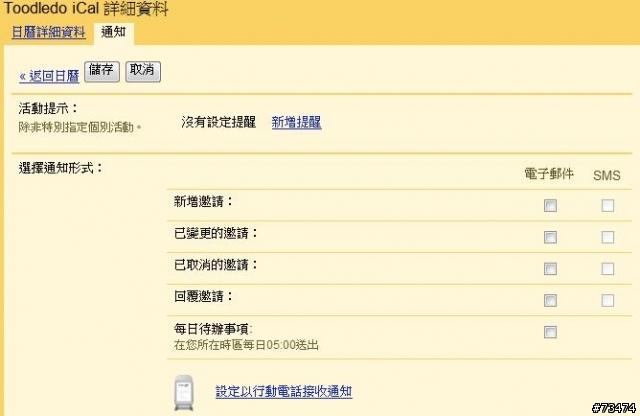The width and height of the screenshot is (640, 416).
Task: Save settings with 儲存 button
Action: tap(102, 71)
